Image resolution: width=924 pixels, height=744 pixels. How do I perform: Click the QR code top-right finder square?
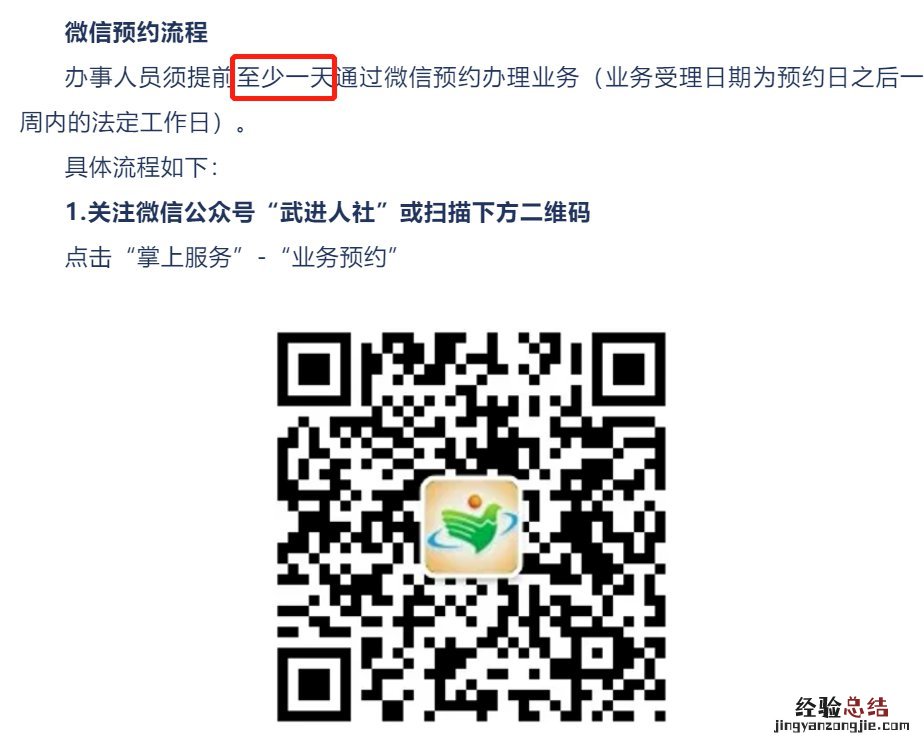629,369
